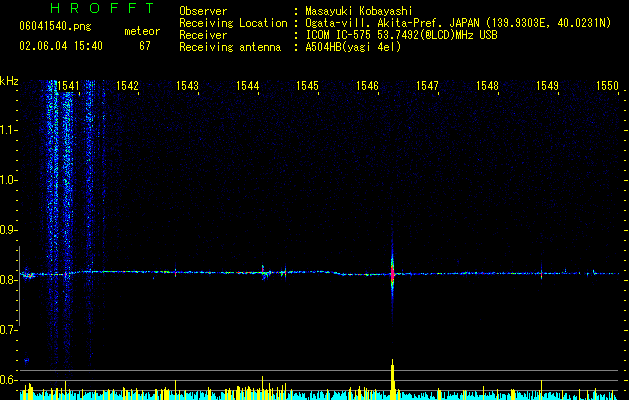
Task: Click time marker 1543
Action: (187, 86)
